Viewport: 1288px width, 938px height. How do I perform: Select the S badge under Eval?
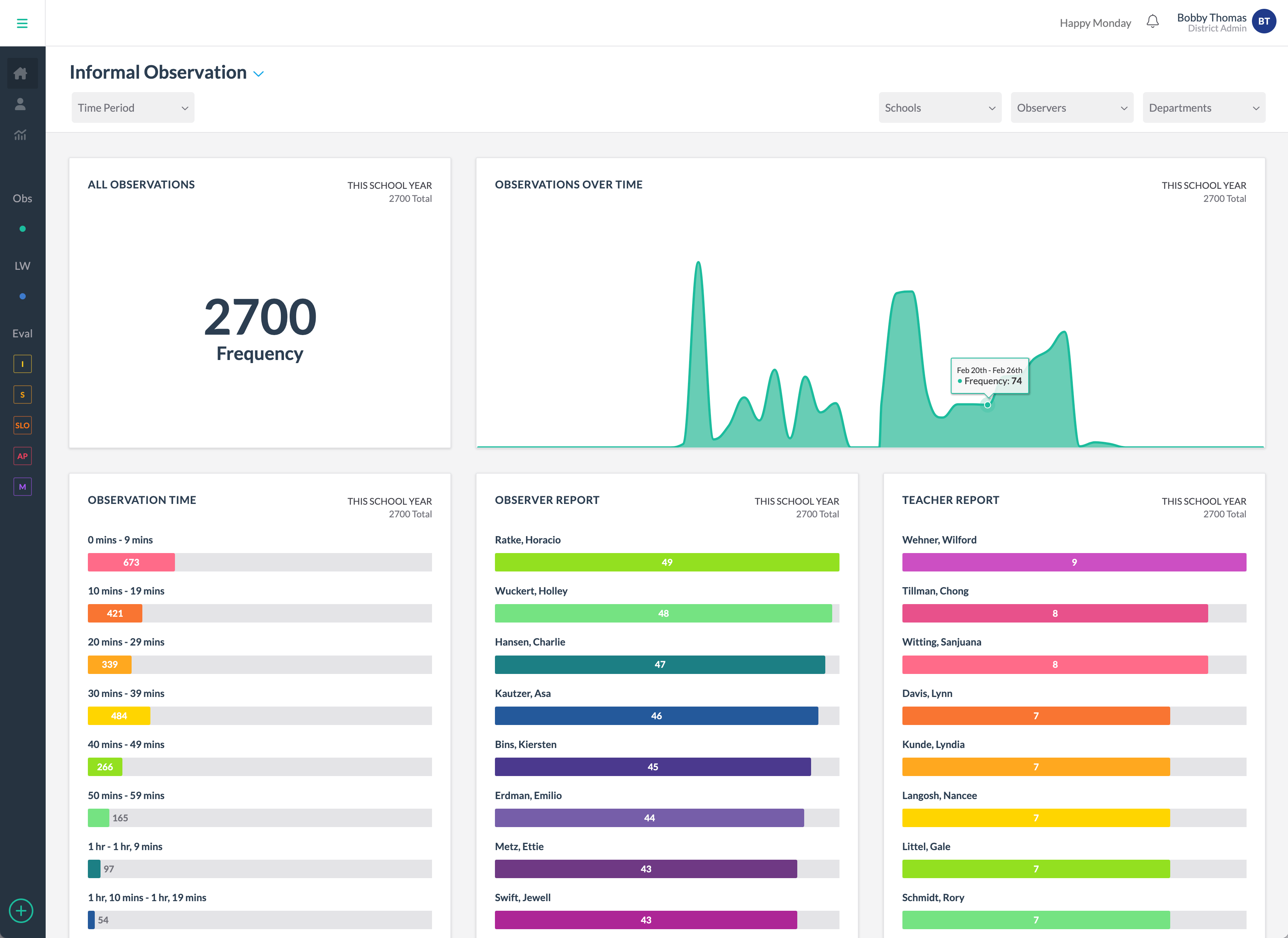[22, 394]
